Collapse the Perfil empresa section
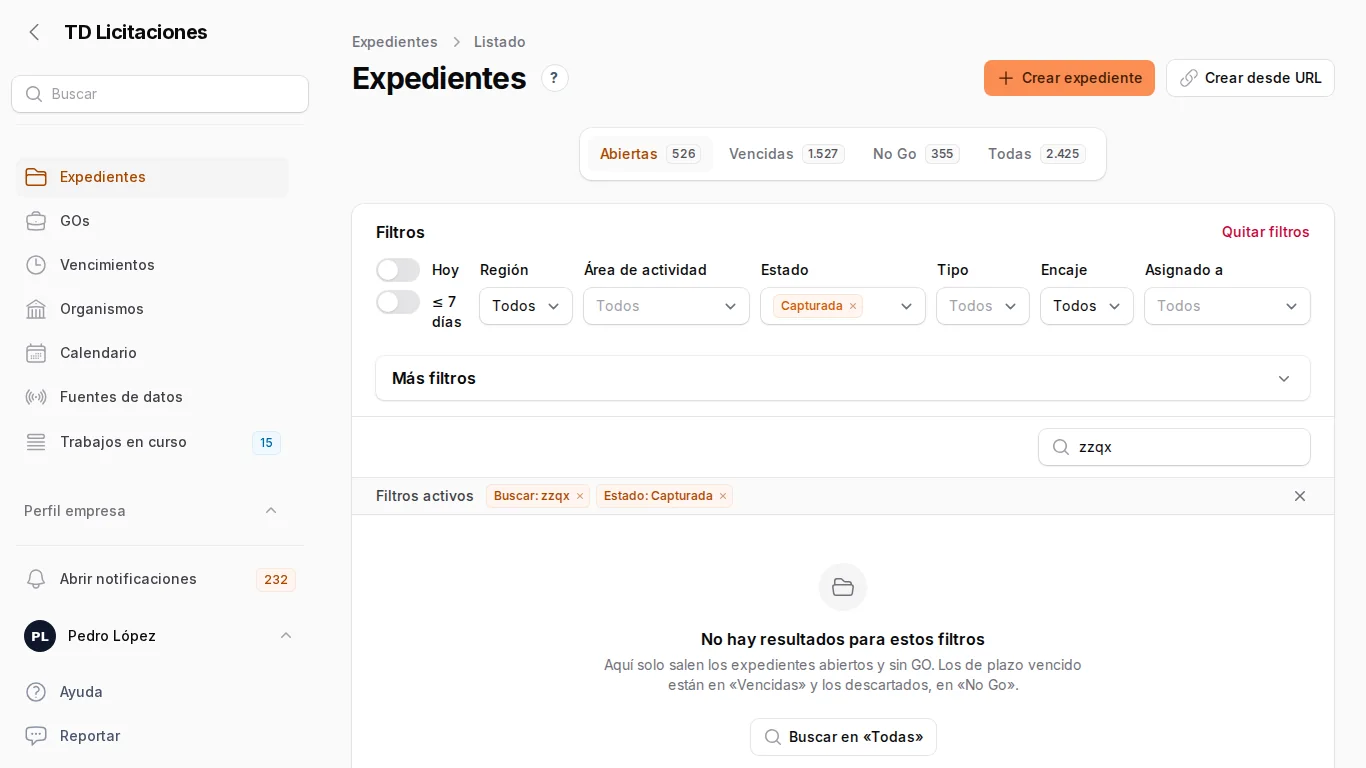This screenshot has width=1366, height=768. click(151, 511)
